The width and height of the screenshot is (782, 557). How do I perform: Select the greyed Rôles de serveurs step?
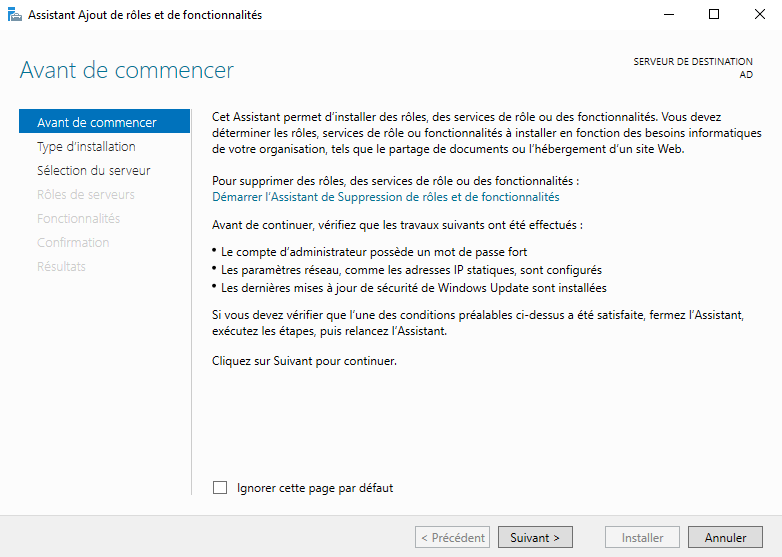coord(85,194)
